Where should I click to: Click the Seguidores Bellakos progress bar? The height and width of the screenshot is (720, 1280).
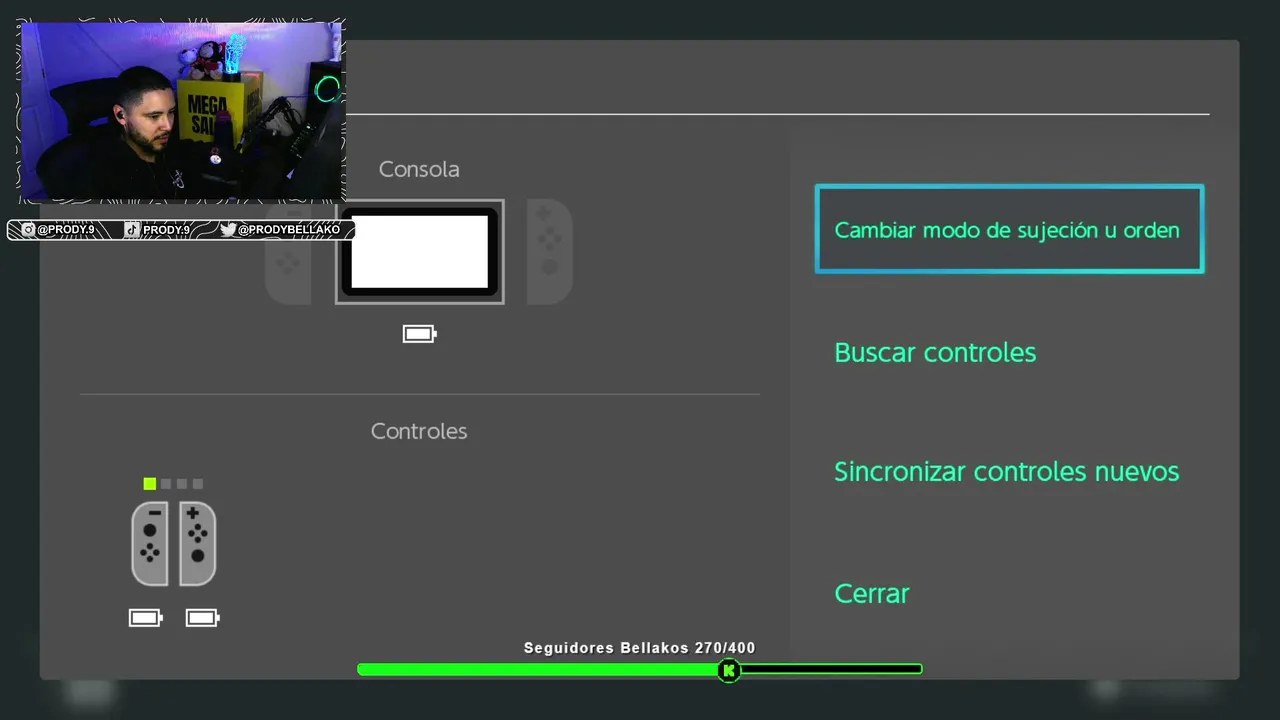(x=640, y=669)
